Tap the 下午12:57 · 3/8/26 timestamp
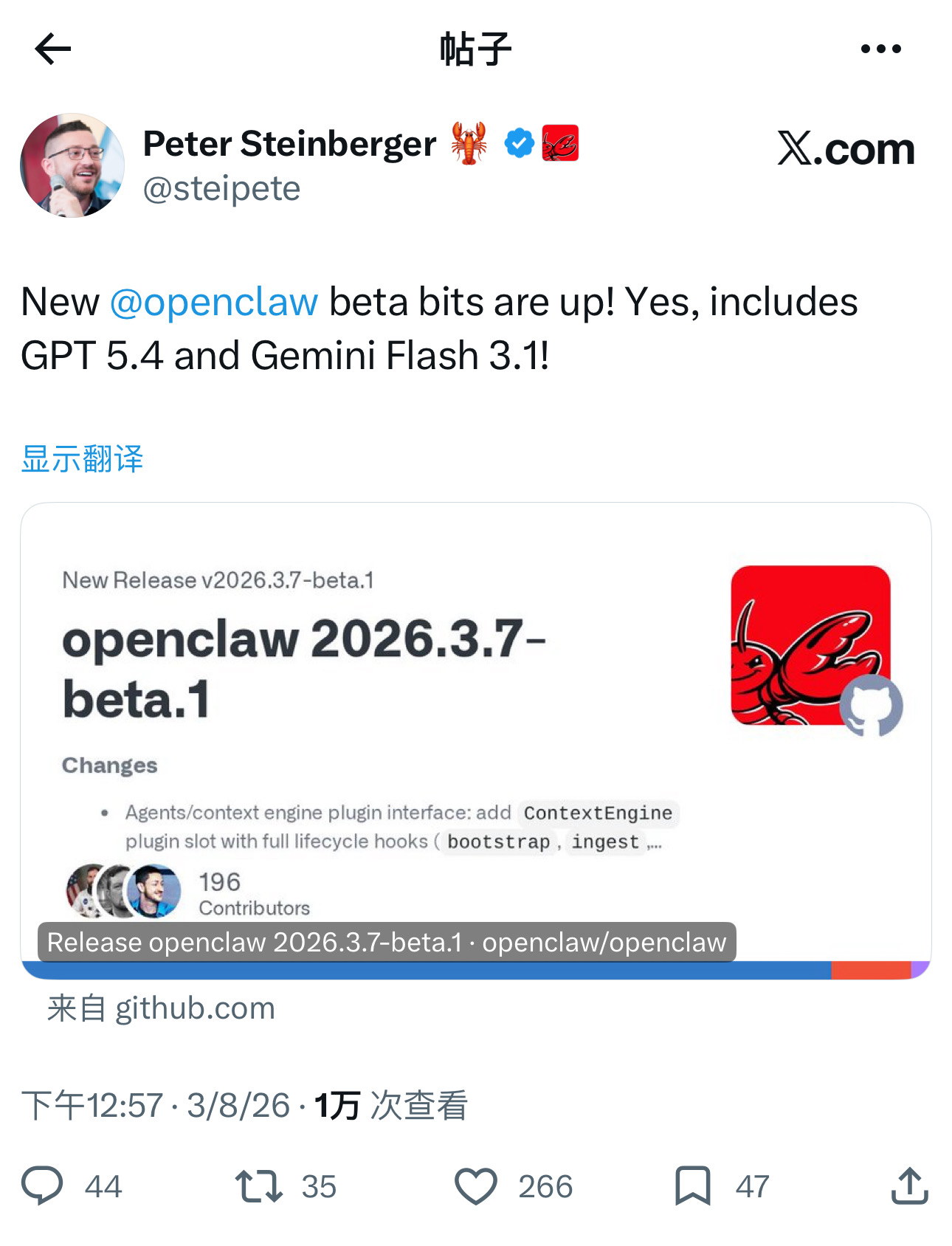Screen dimensions: 952x1246 point(156,1105)
